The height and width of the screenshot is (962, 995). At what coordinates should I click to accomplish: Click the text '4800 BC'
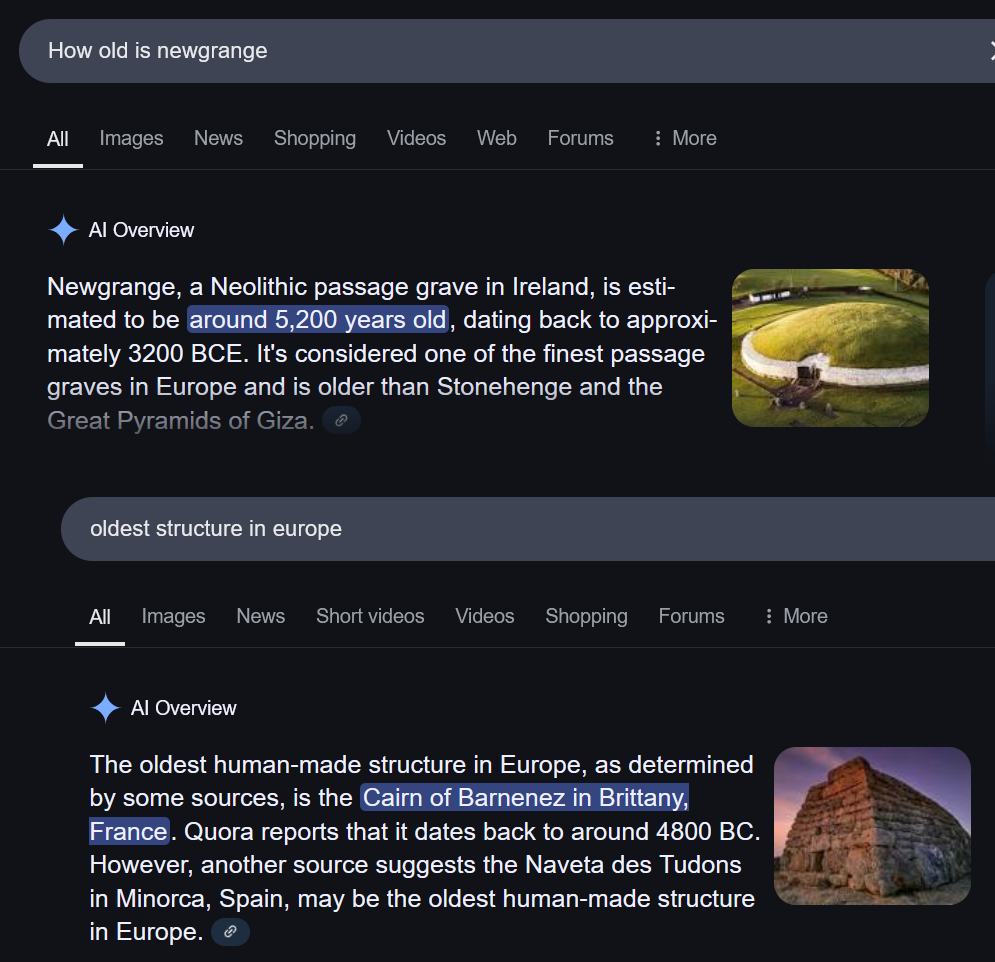704,831
